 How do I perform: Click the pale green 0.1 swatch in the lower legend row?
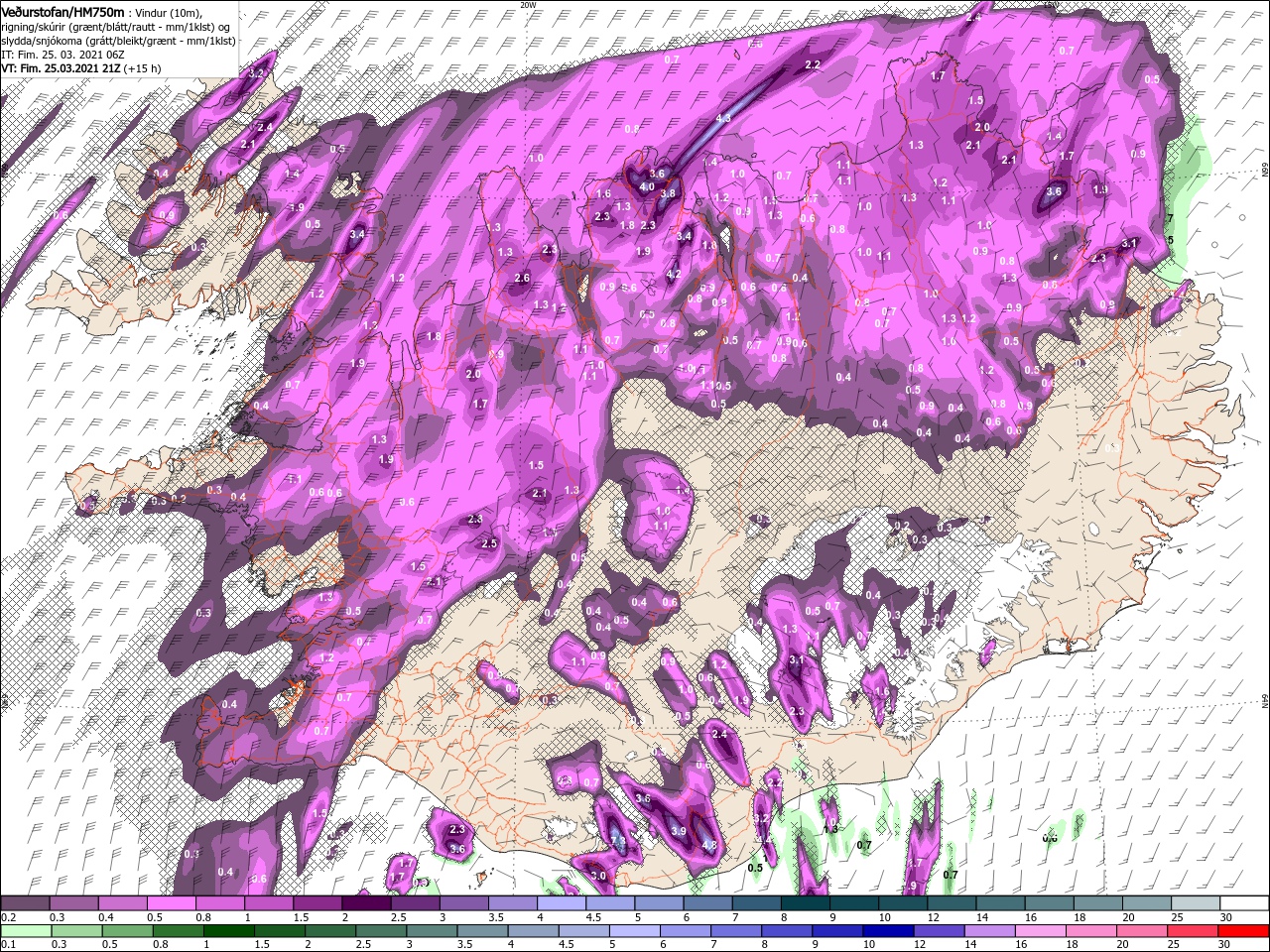[25, 930]
